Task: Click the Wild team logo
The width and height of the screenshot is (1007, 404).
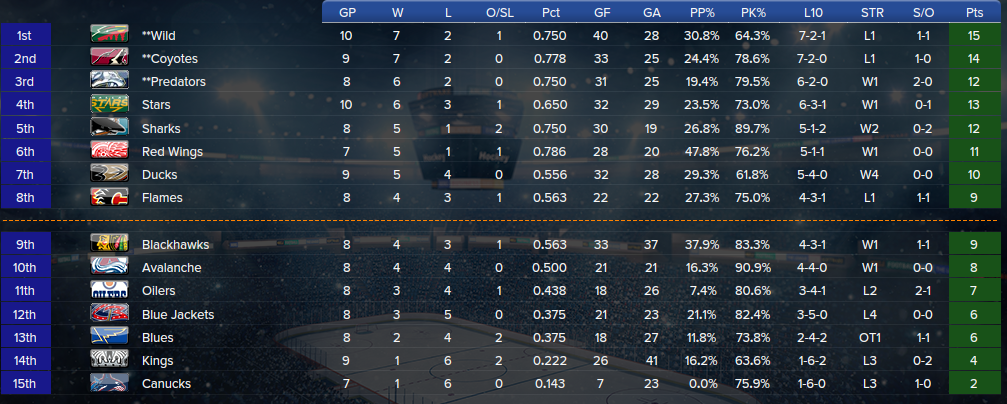Action: coord(109,35)
